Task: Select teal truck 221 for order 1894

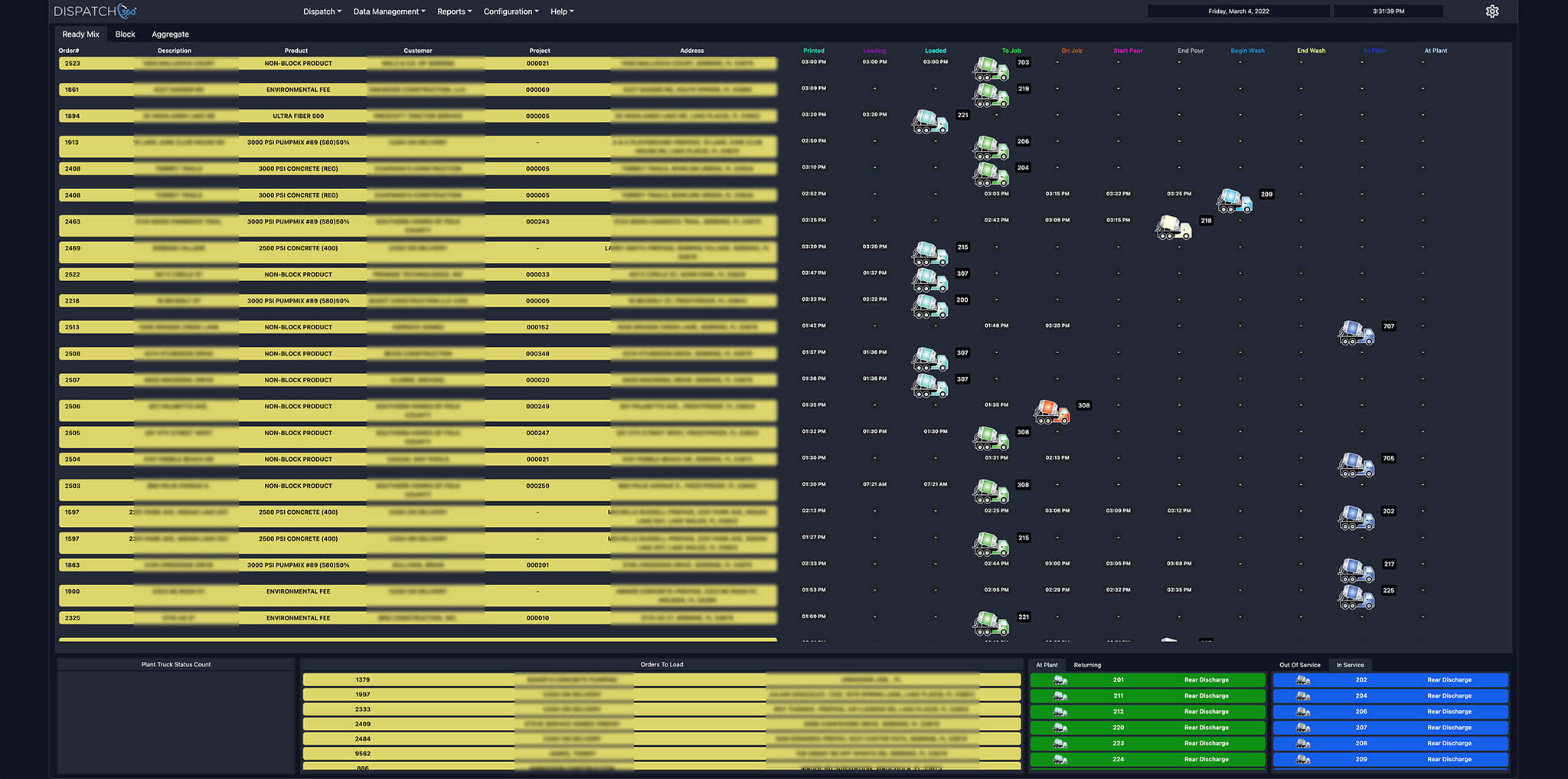Action: coord(929,122)
